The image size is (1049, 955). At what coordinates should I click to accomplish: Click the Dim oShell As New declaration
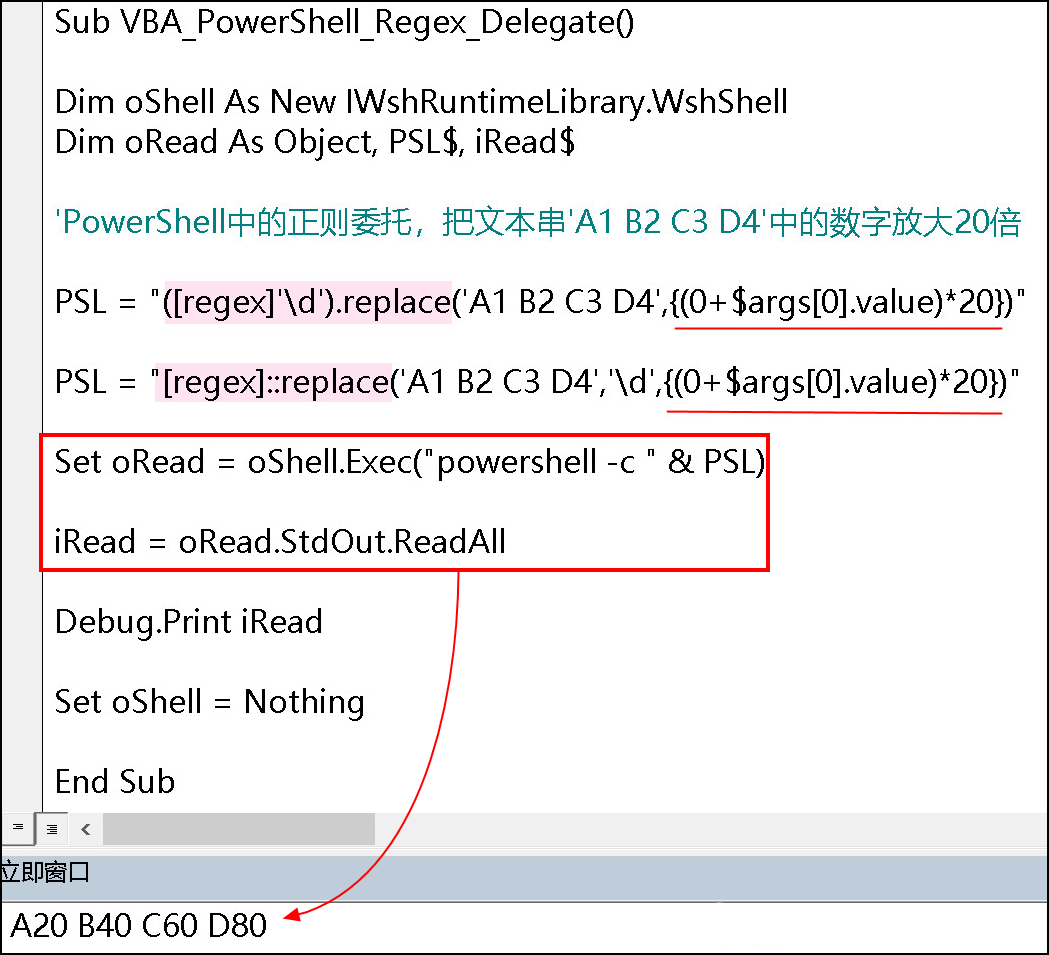point(421,102)
